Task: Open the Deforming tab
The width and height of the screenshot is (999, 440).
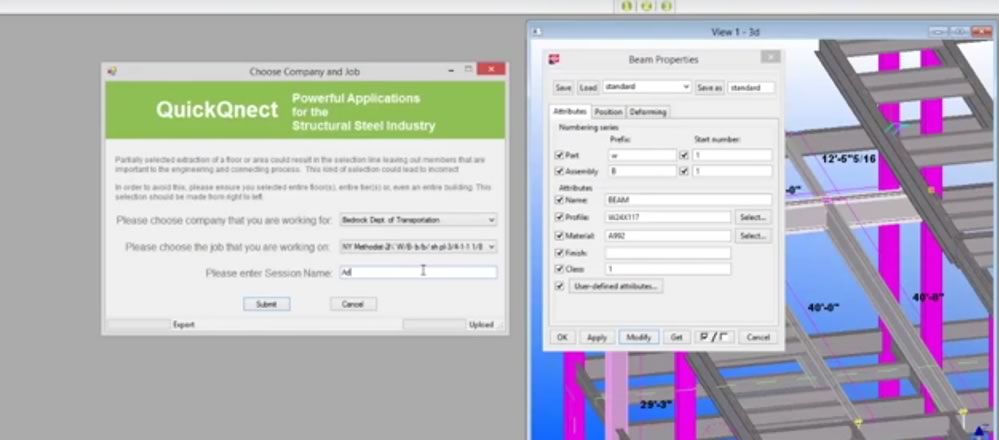Action: 647,112
